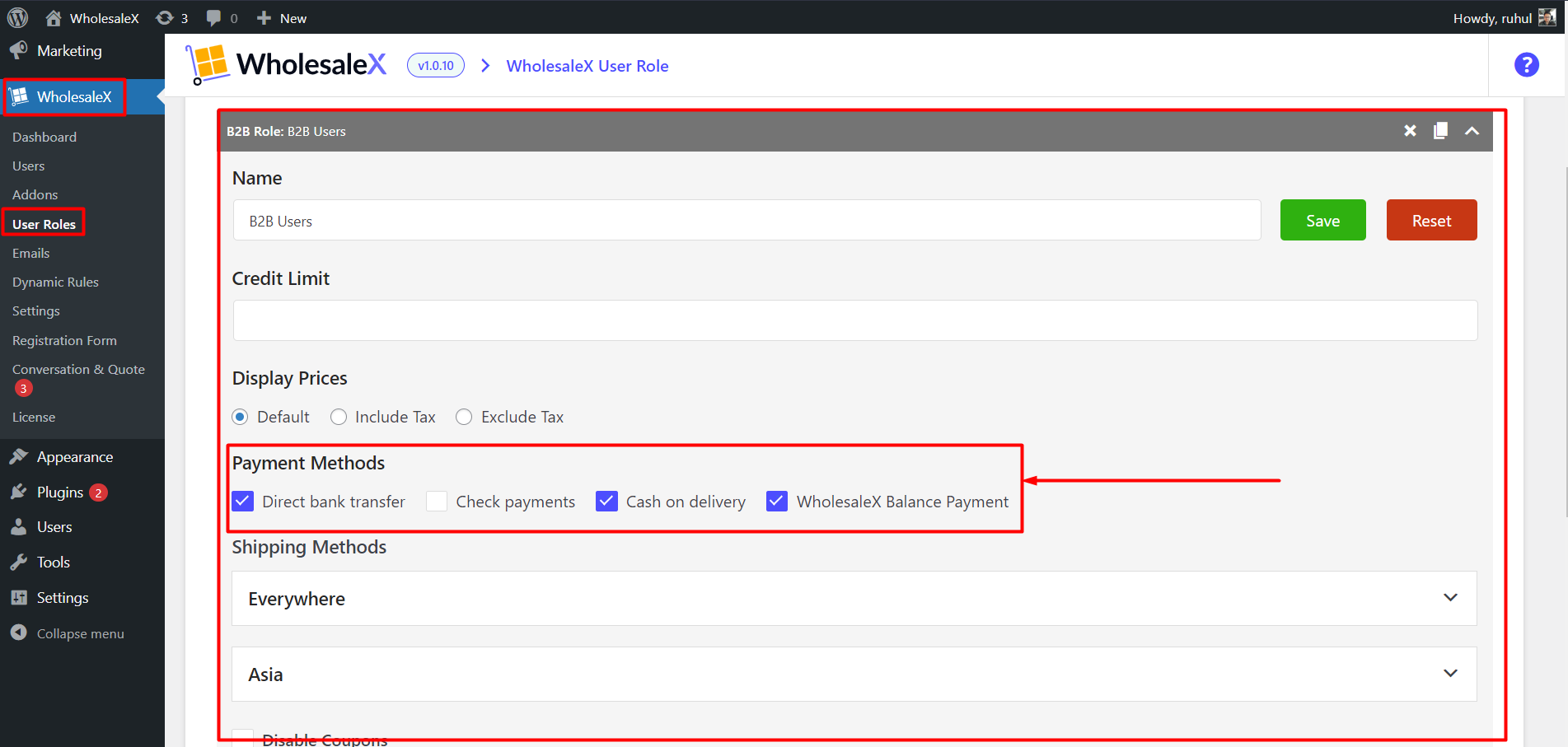
Task: Click Howdy, ruhul account link
Action: coord(1492,18)
